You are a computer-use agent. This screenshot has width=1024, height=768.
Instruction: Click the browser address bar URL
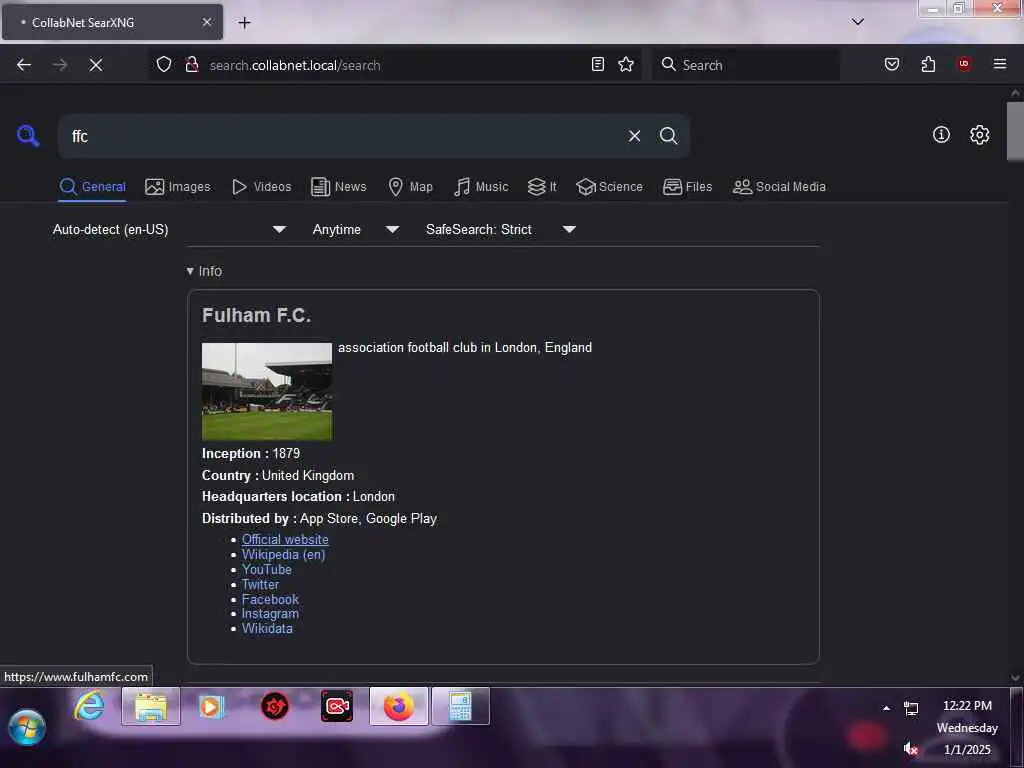point(295,65)
